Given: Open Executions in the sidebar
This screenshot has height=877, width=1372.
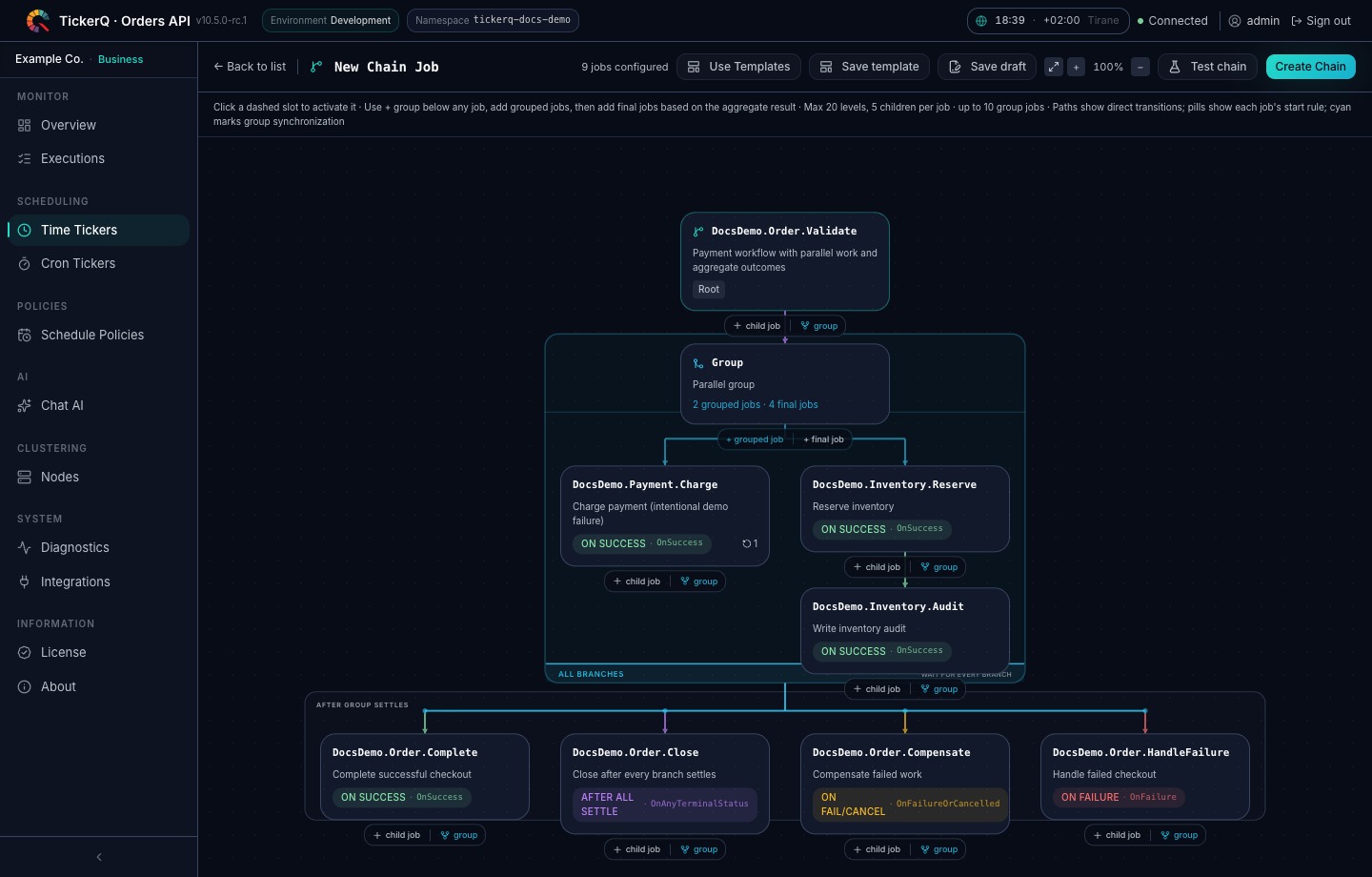Looking at the screenshot, I should pos(99,158).
